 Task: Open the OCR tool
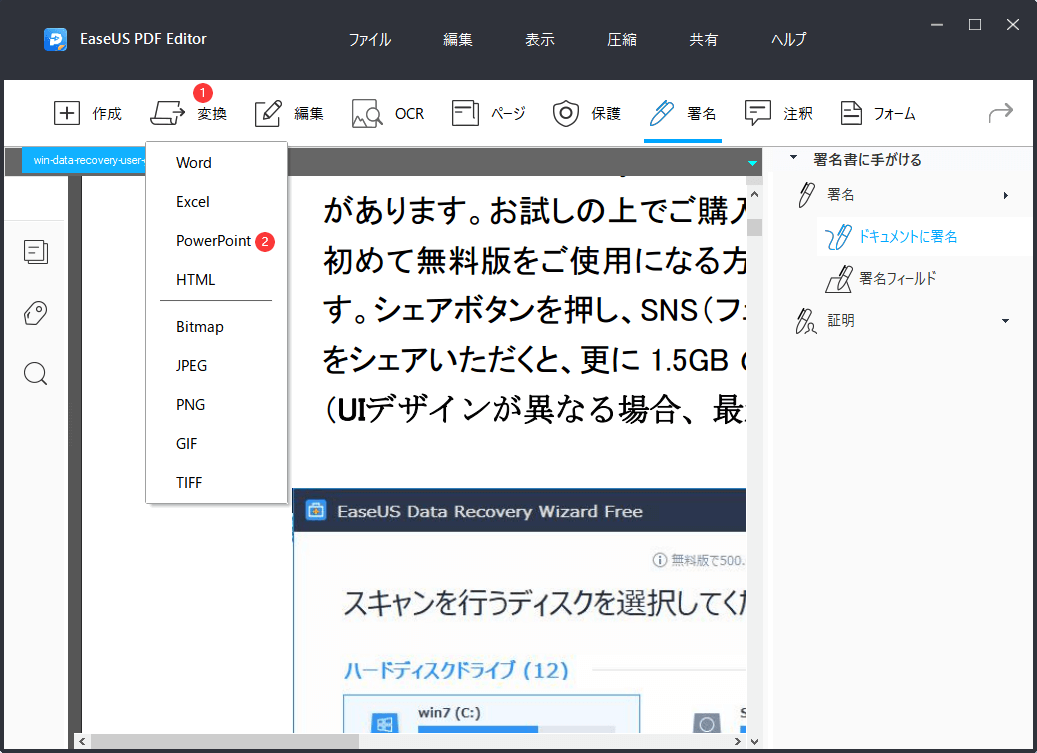[x=389, y=113]
